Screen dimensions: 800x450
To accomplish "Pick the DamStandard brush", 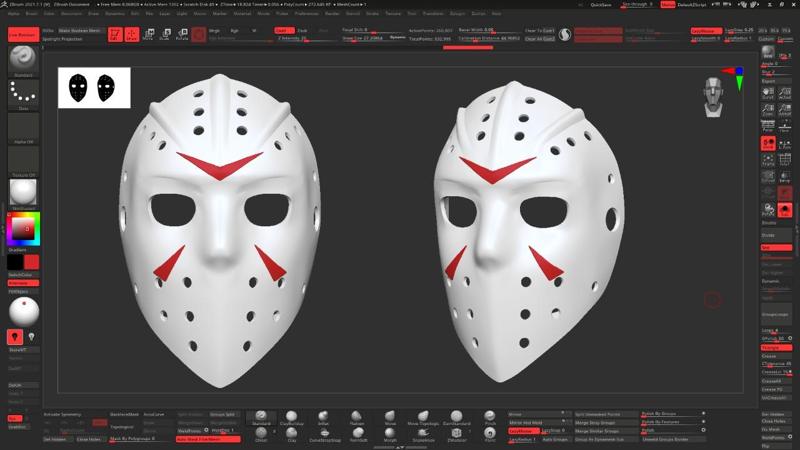I will coord(456,418).
